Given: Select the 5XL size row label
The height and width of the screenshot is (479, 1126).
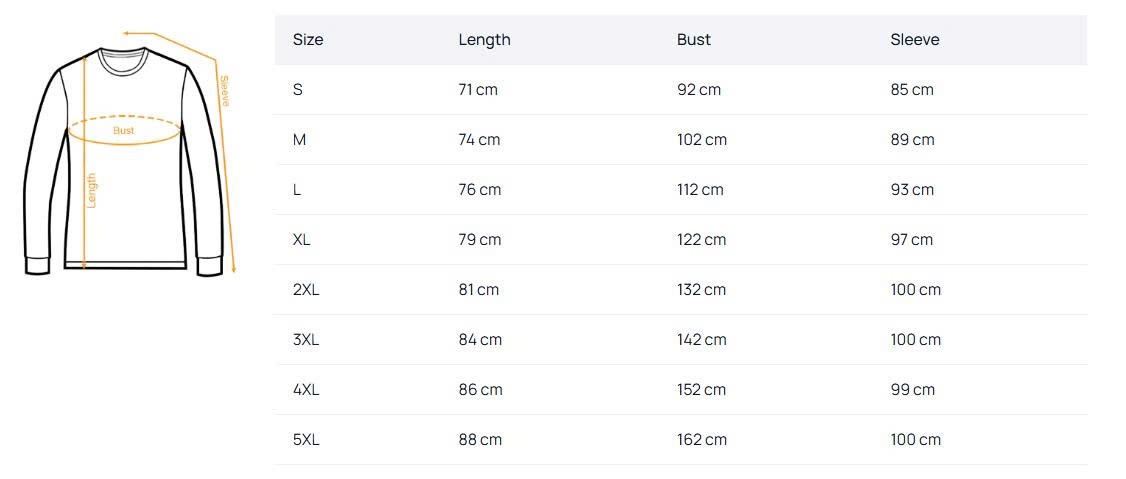Looking at the screenshot, I should click(x=305, y=440).
